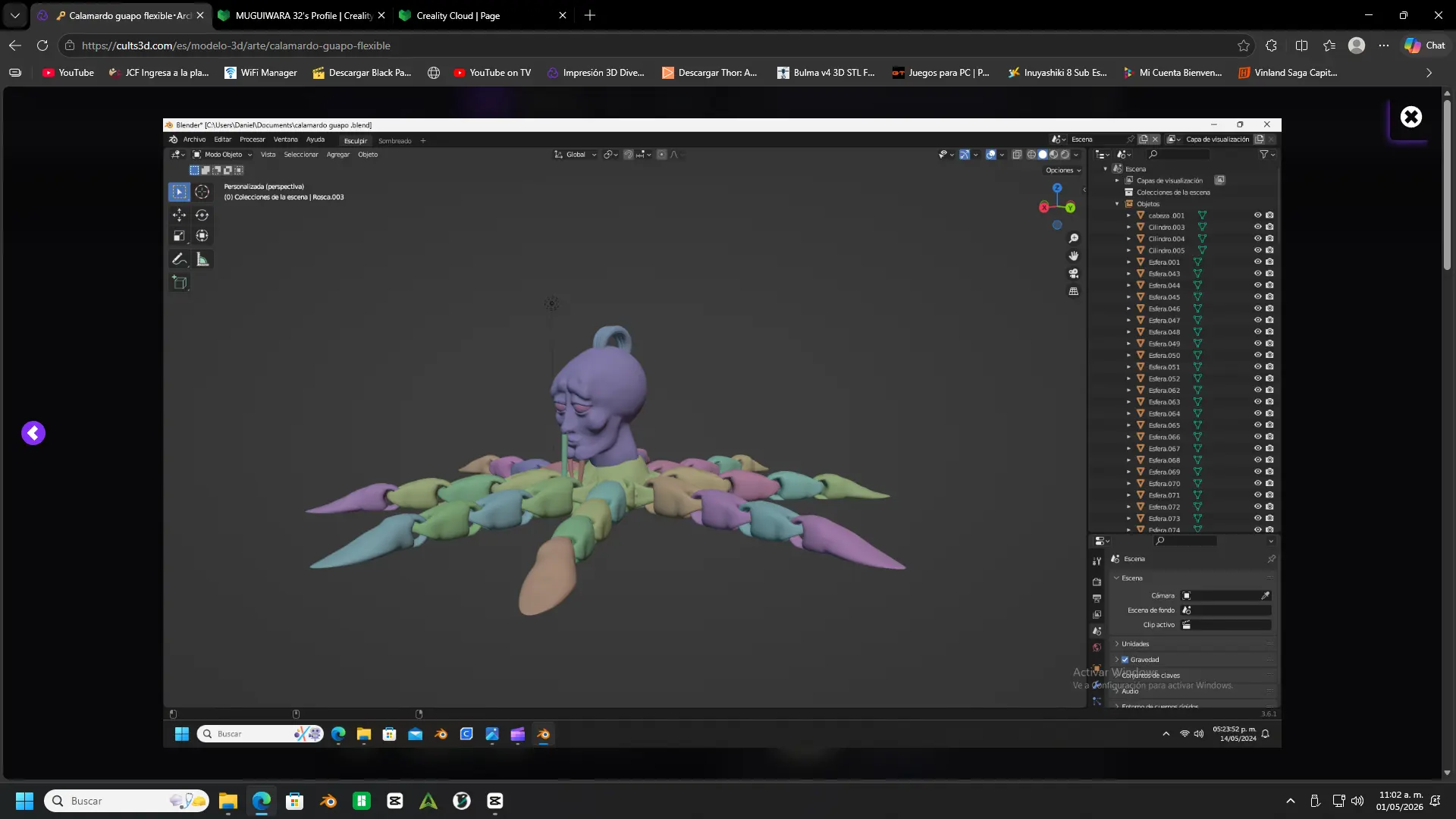The width and height of the screenshot is (1456, 819).
Task: Select the Measure tool in the Blender screenshot
Action: (x=202, y=259)
